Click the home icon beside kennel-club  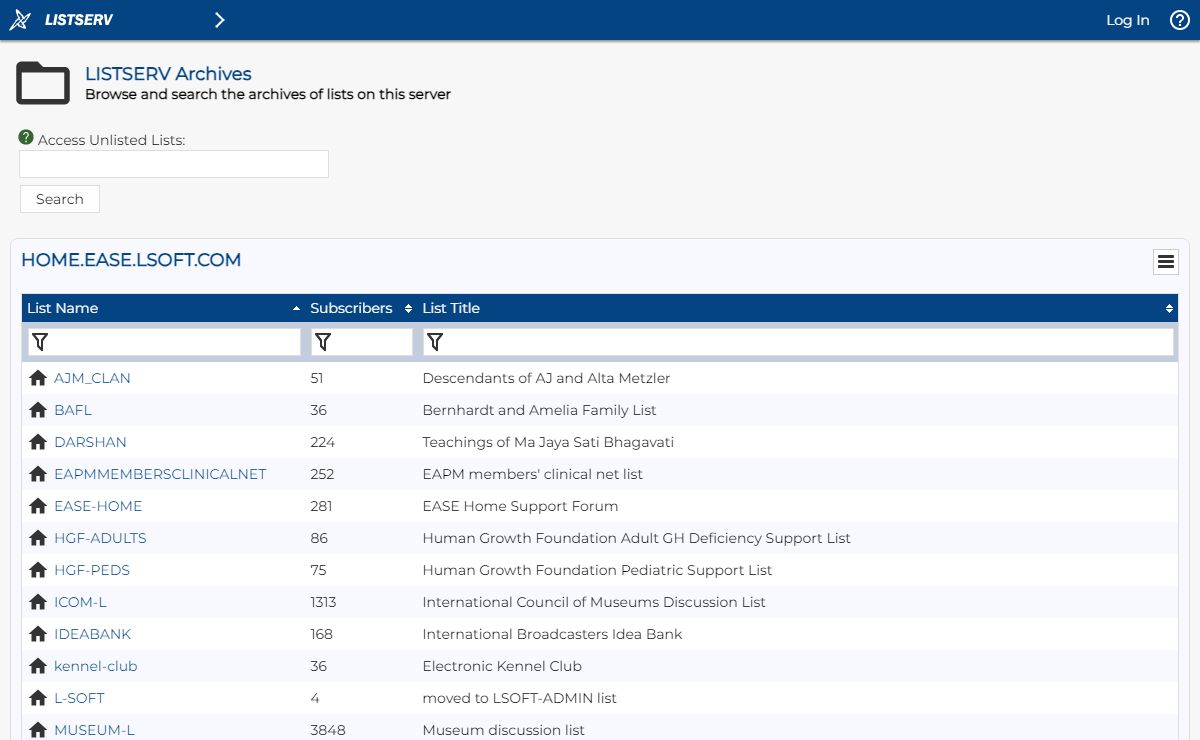(38, 666)
